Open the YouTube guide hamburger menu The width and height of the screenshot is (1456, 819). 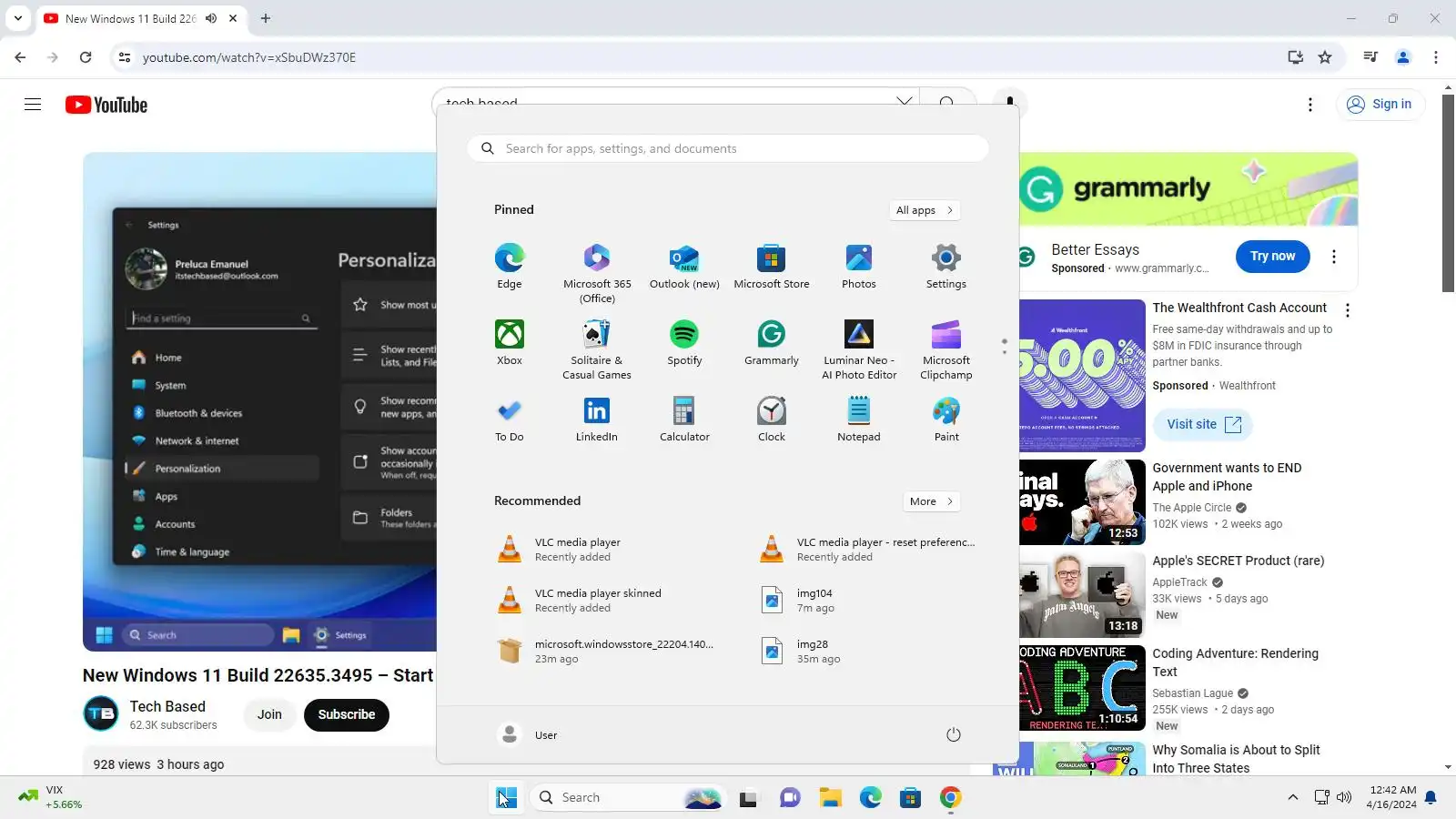tap(33, 105)
